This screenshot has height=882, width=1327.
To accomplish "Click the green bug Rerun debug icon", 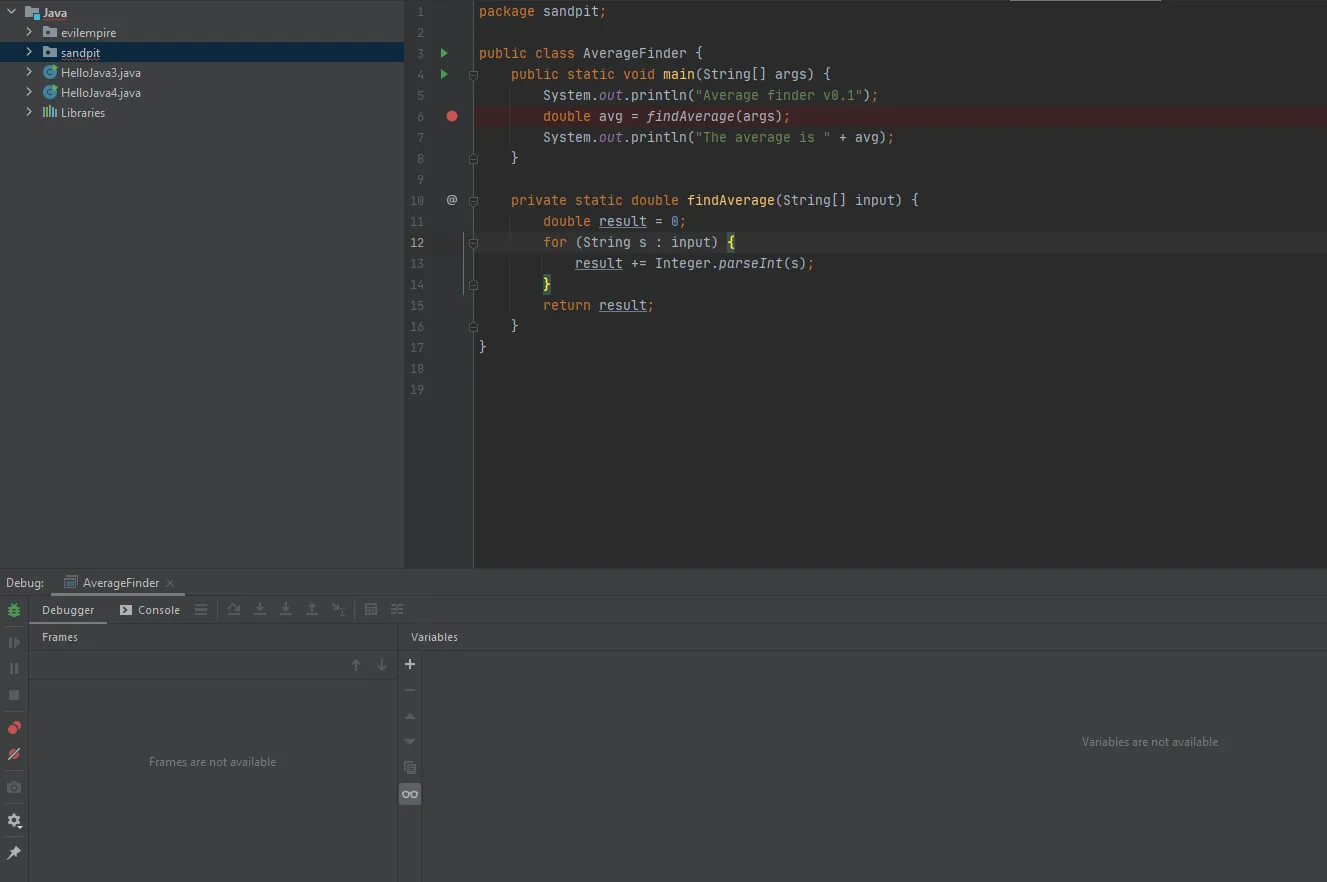I will coord(14,610).
